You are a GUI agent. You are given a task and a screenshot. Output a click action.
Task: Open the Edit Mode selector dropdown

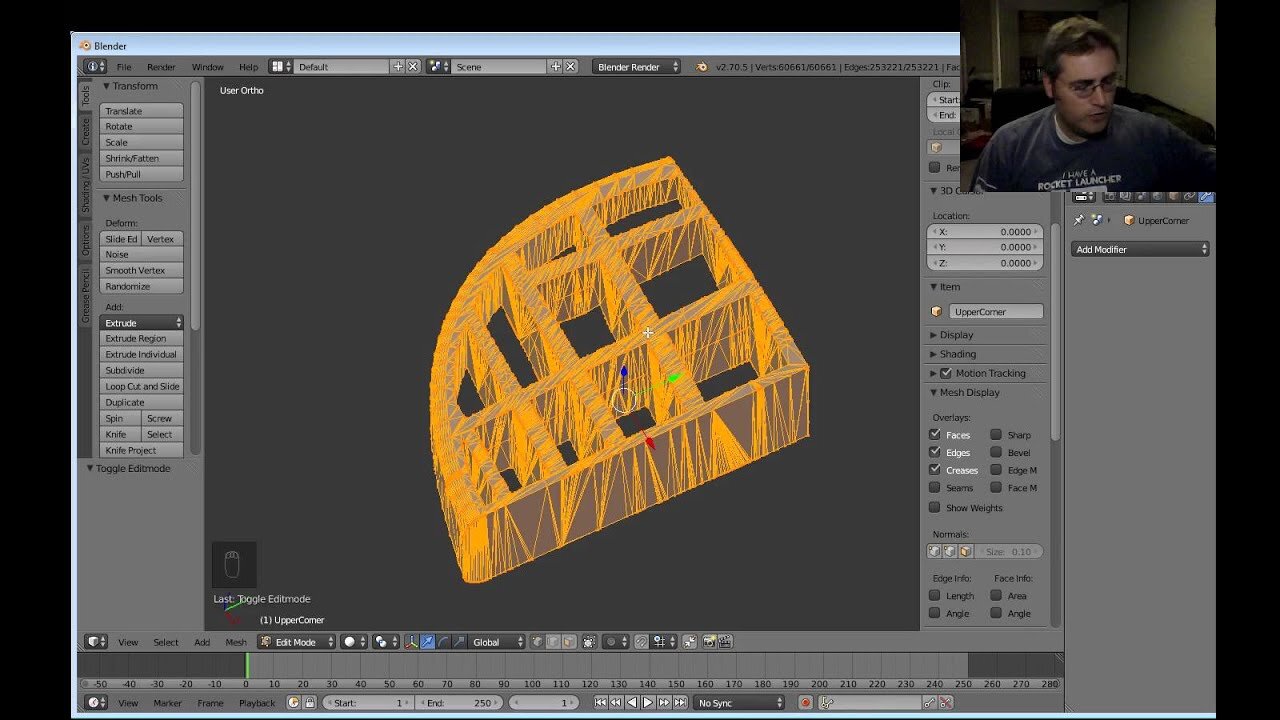click(x=297, y=642)
